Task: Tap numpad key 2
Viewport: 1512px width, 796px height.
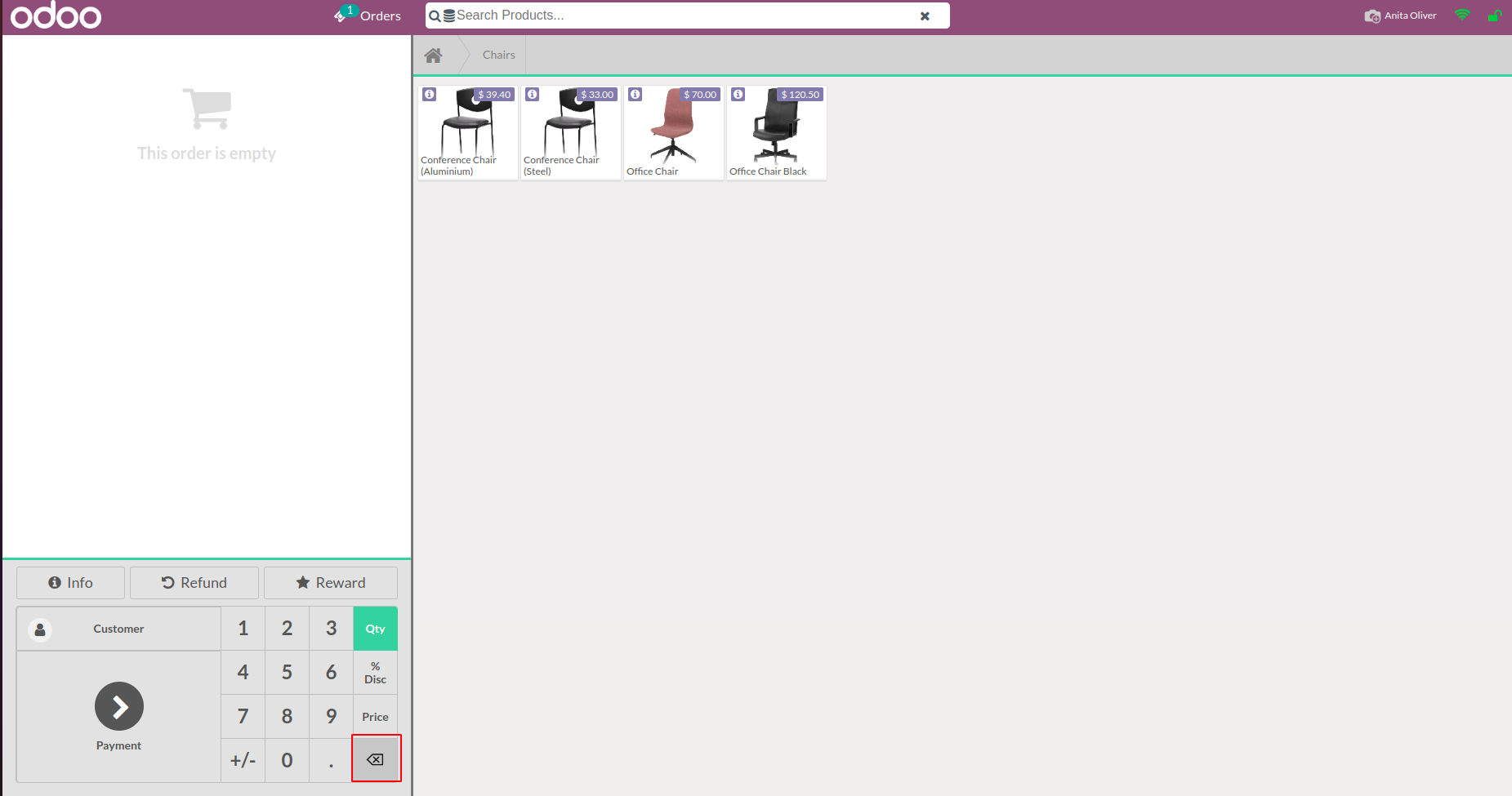Action: [x=287, y=629]
